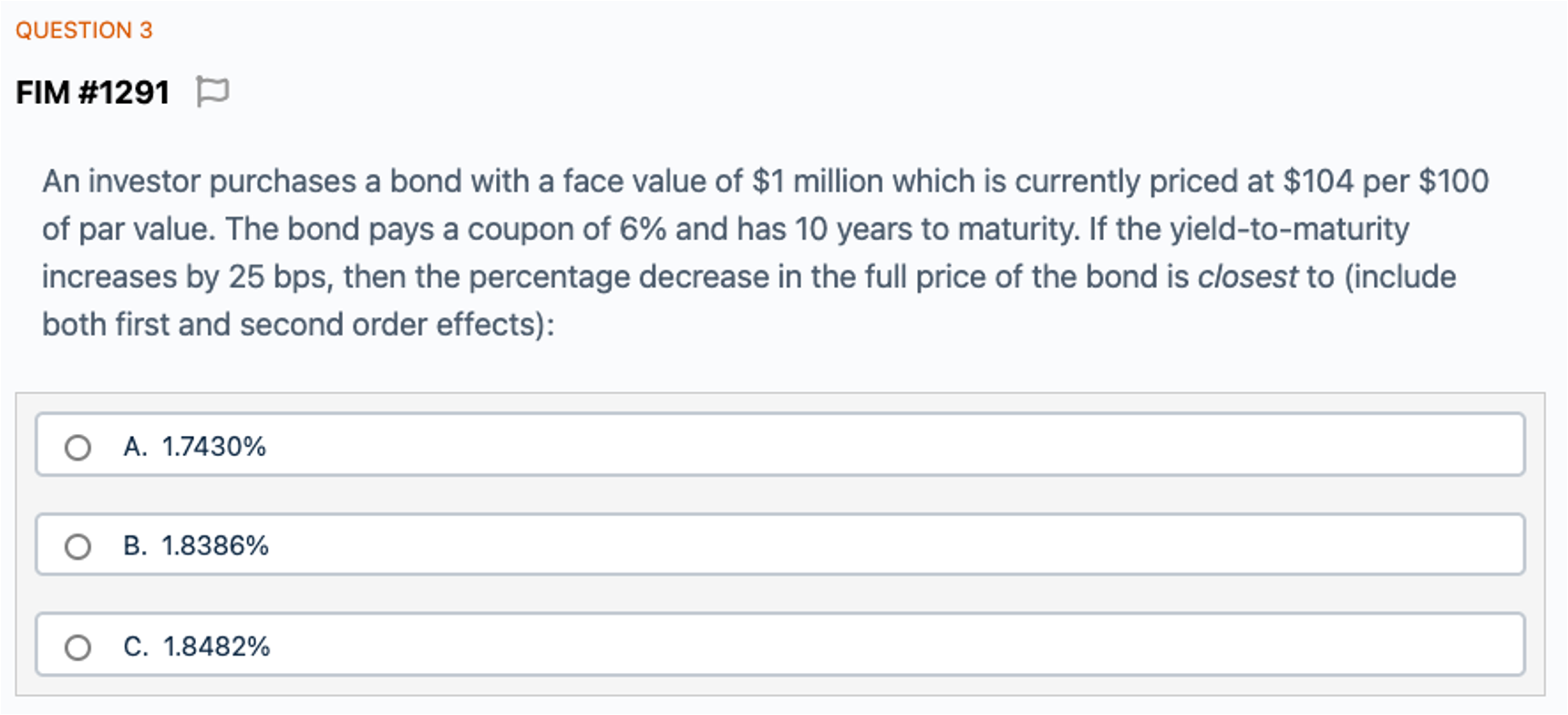
Task: Click the FIM #1291 heading
Action: coord(93,92)
